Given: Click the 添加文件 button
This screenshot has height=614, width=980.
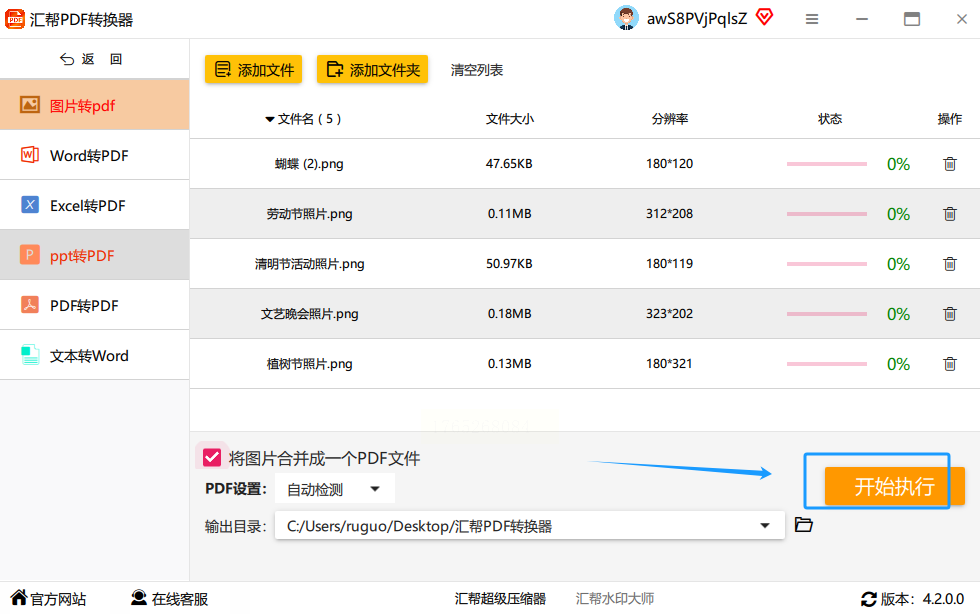Looking at the screenshot, I should pos(253,70).
